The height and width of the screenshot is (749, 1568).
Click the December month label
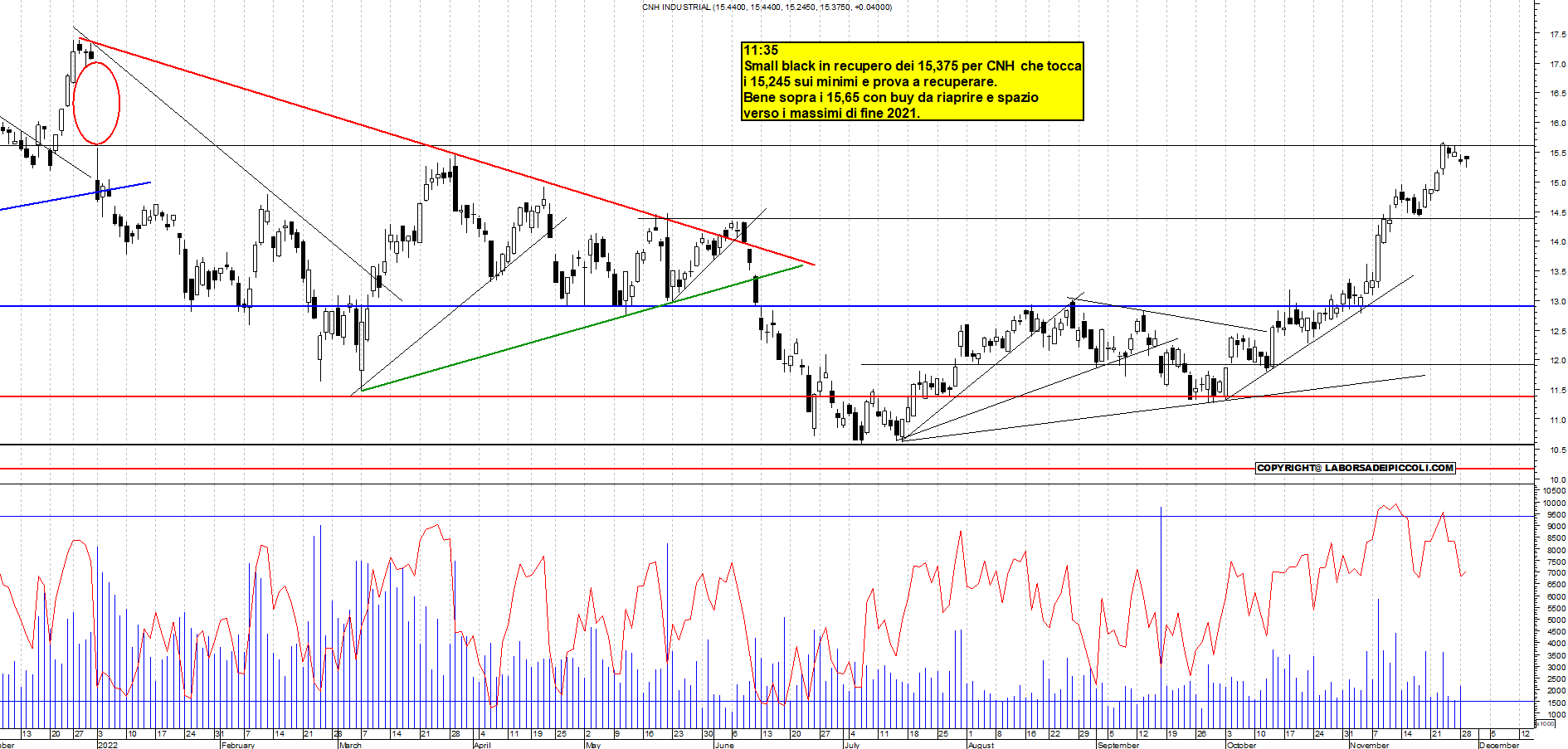tap(1499, 745)
